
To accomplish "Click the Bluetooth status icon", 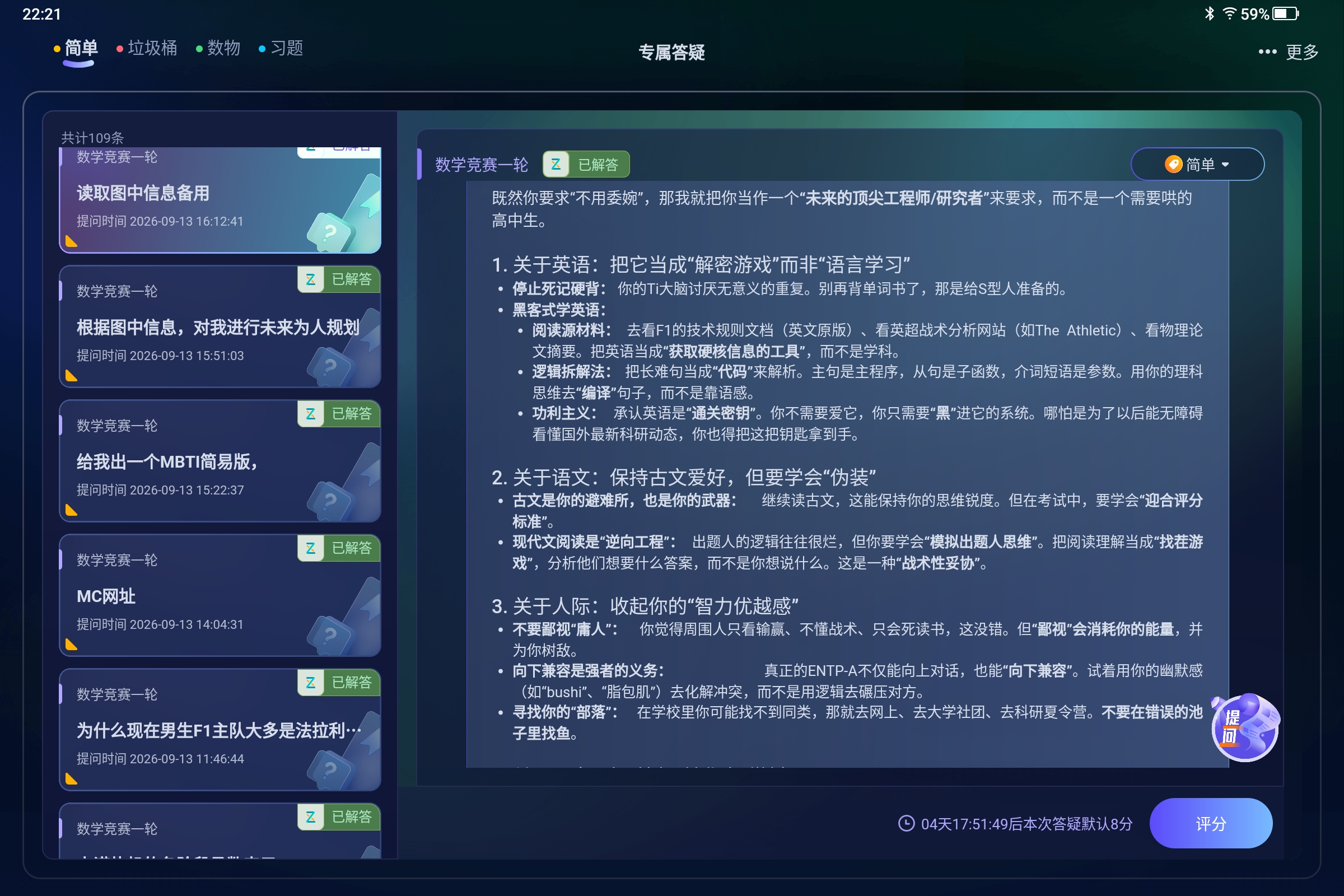I will [1209, 13].
